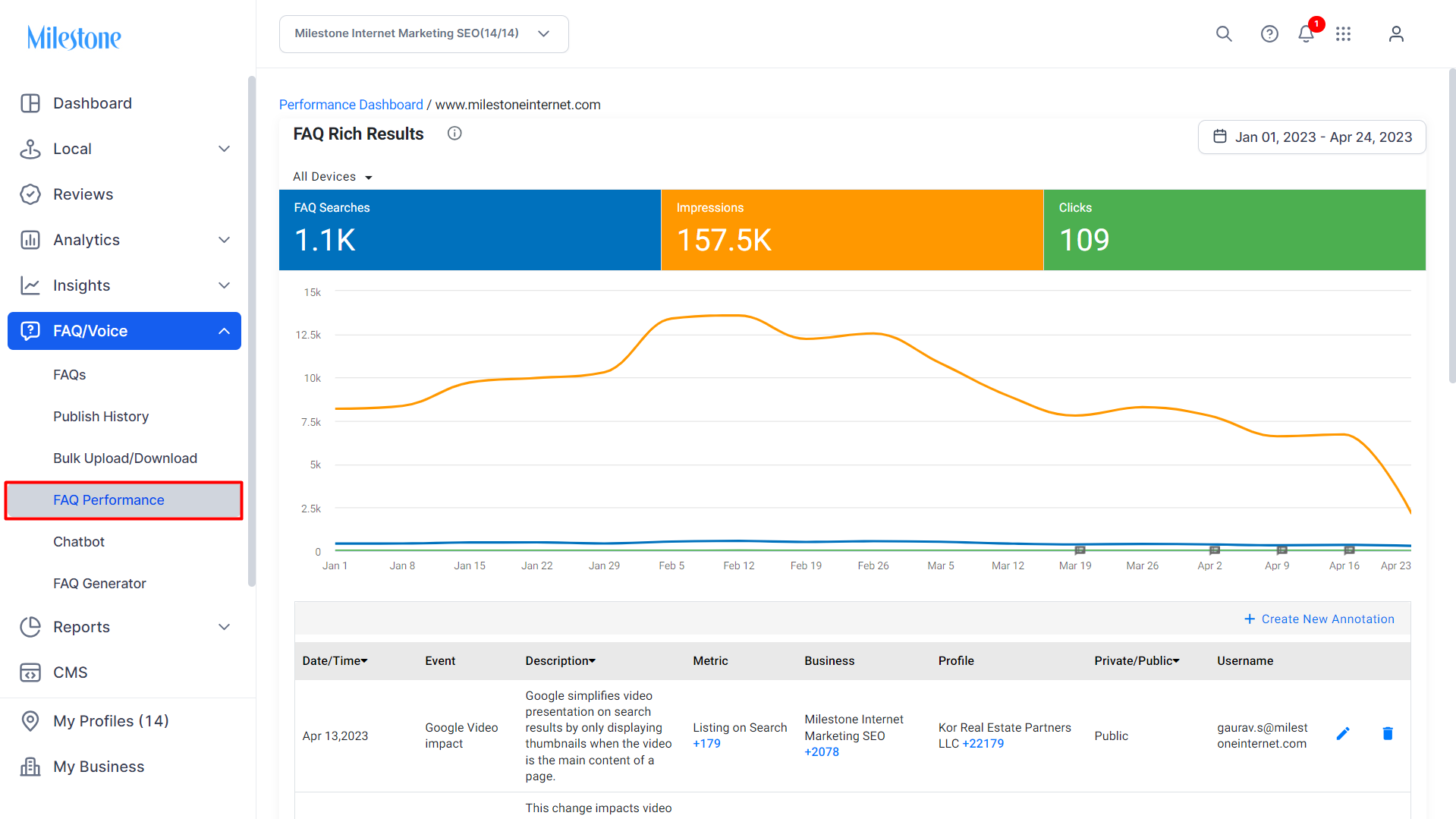The height and width of the screenshot is (819, 1456).
Task: Open the Milestone Internet Marketing SEO selector
Action: pos(423,34)
